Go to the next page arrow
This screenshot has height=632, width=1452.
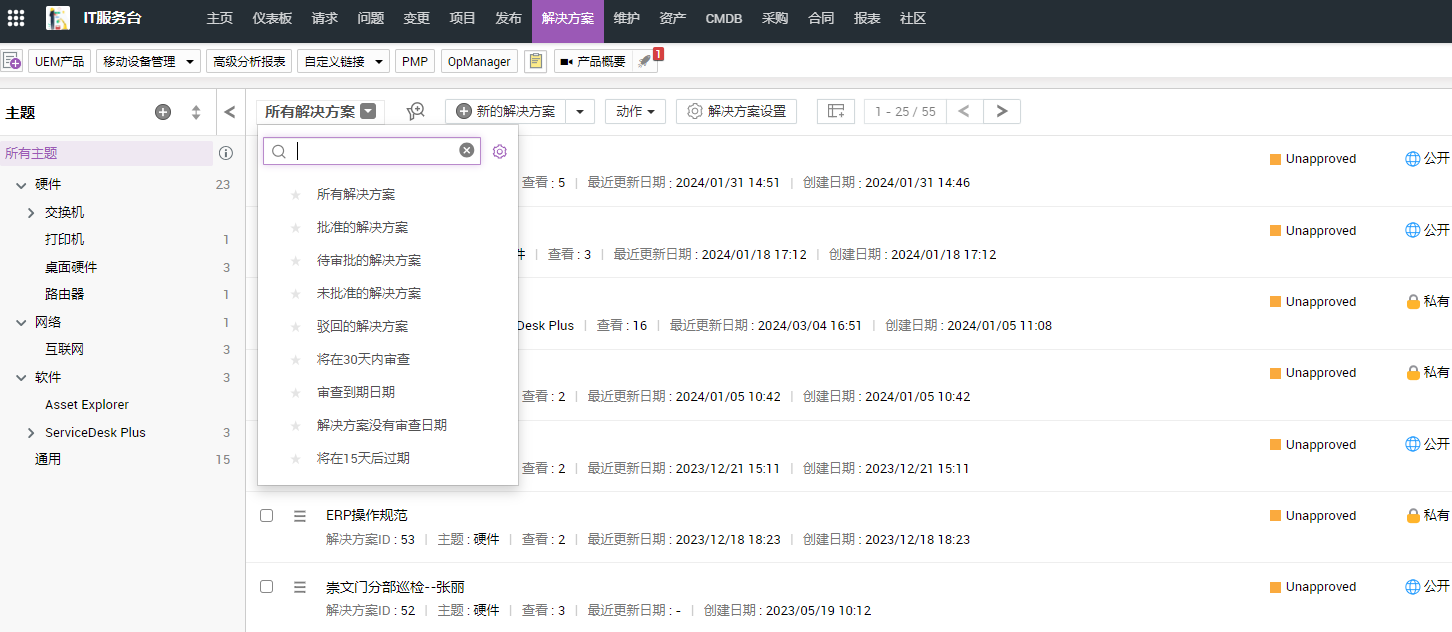(x=1002, y=111)
